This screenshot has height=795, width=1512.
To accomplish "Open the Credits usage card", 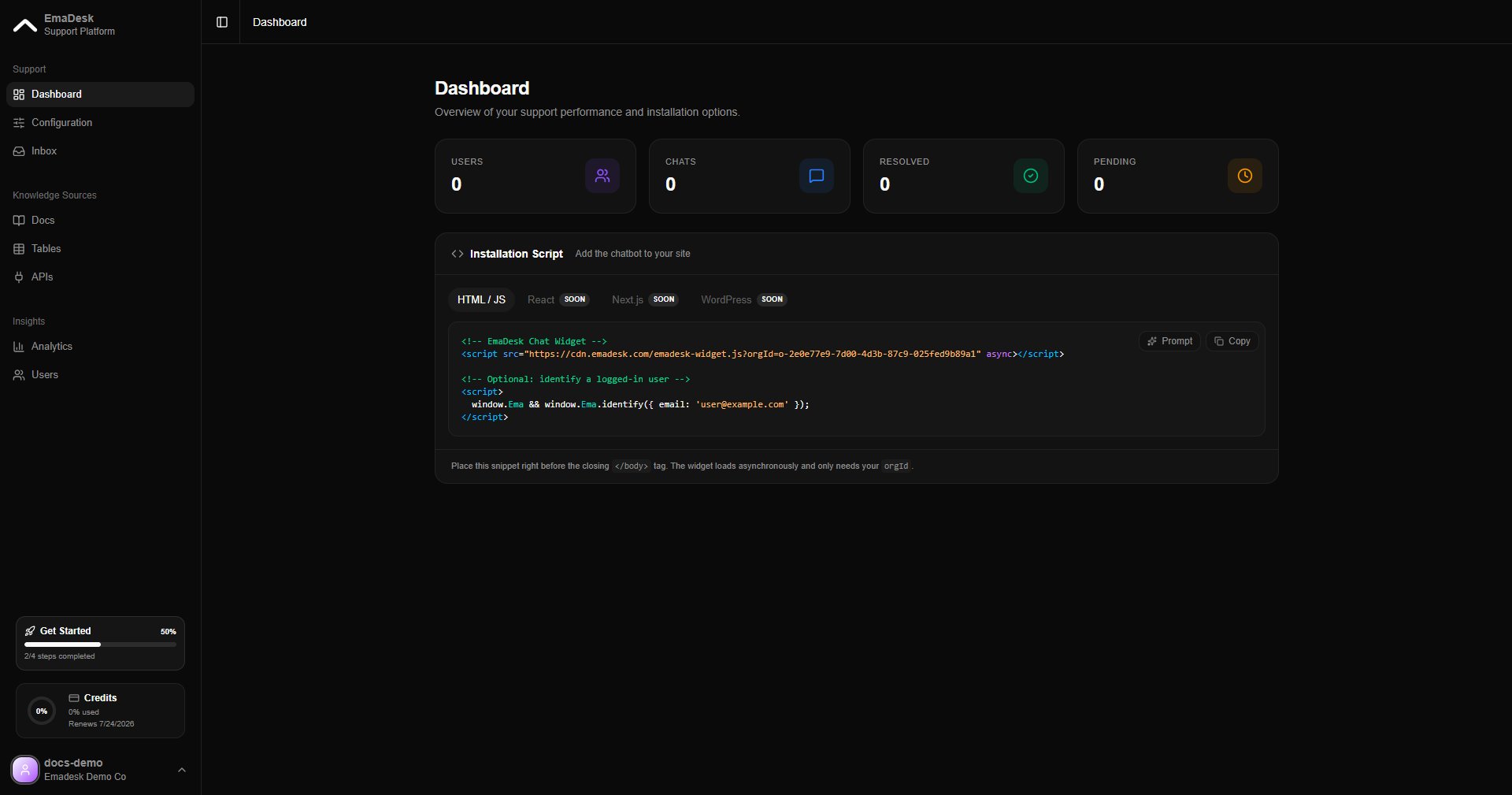I will pyautogui.click(x=100, y=711).
